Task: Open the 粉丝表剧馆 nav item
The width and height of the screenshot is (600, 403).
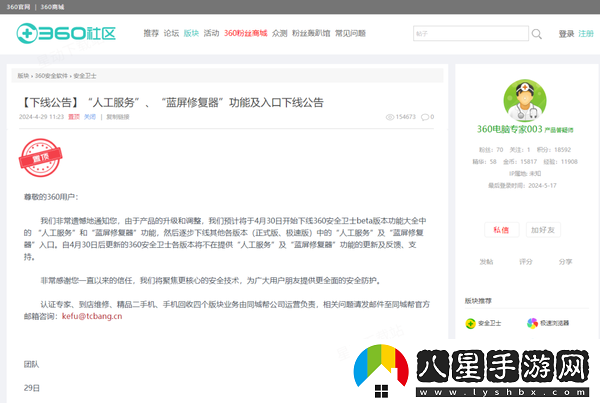Action: [x=311, y=33]
